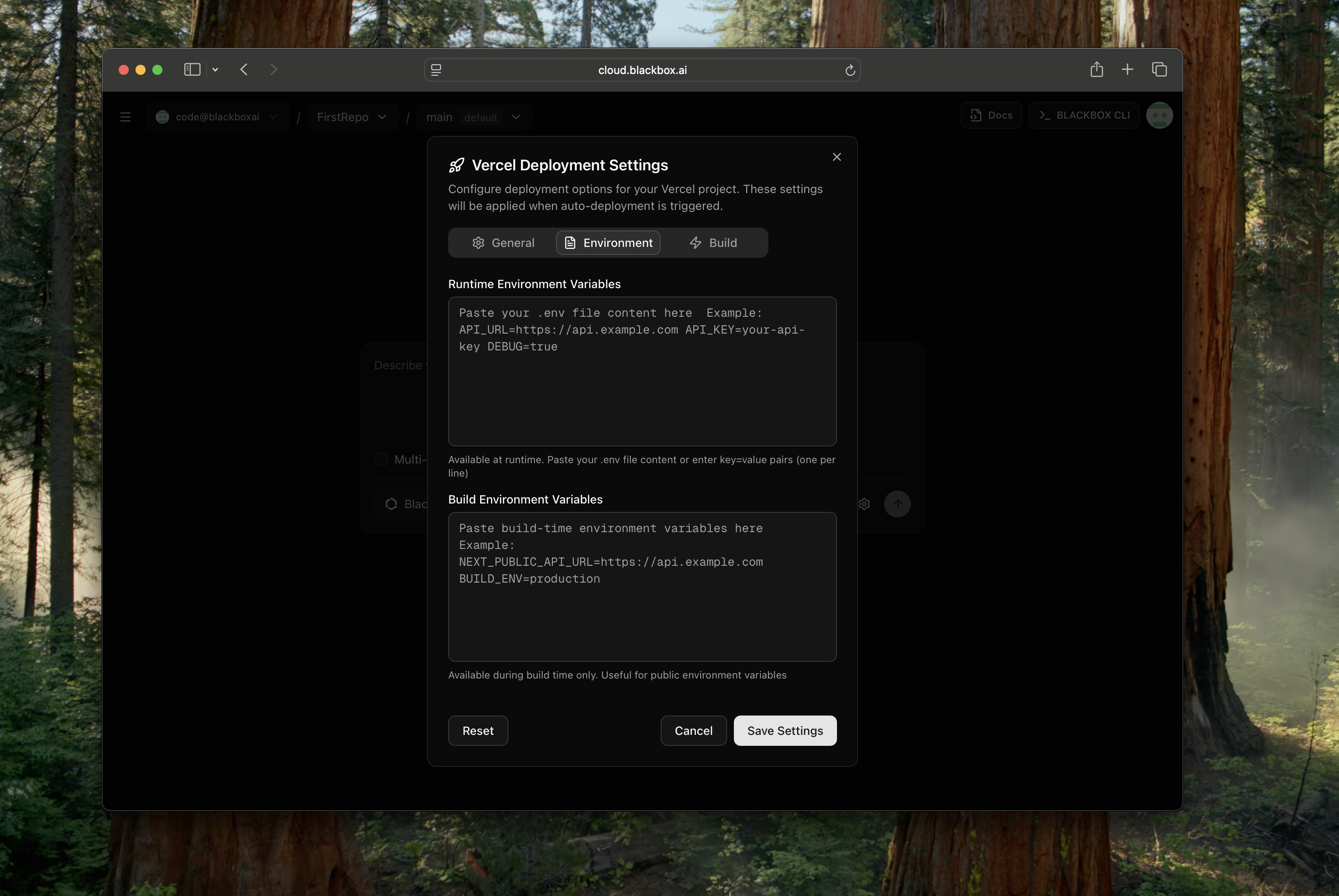Click the send arrow in the chat box
The image size is (1339, 896).
897,504
